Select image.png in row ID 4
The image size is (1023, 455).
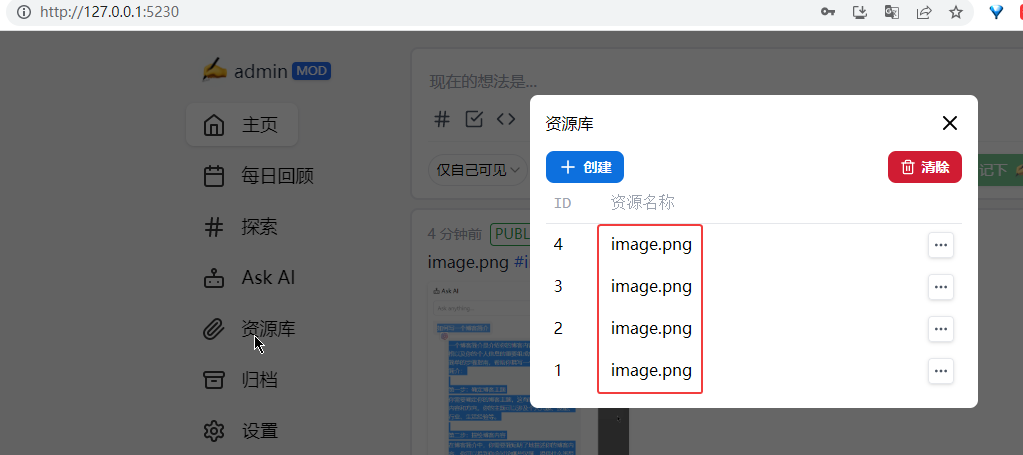coord(651,245)
